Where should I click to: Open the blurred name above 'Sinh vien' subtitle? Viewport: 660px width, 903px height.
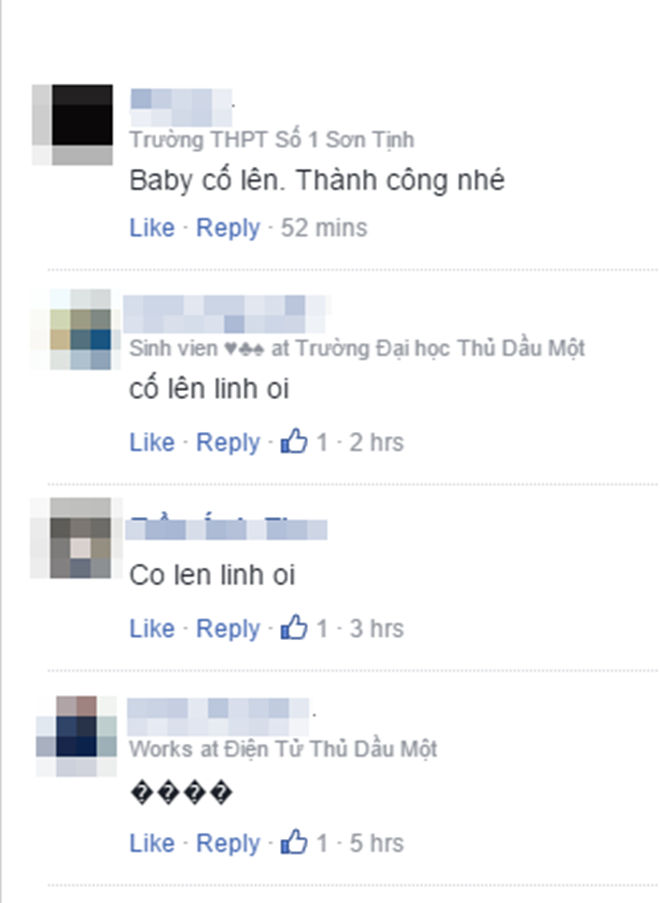coord(225,314)
